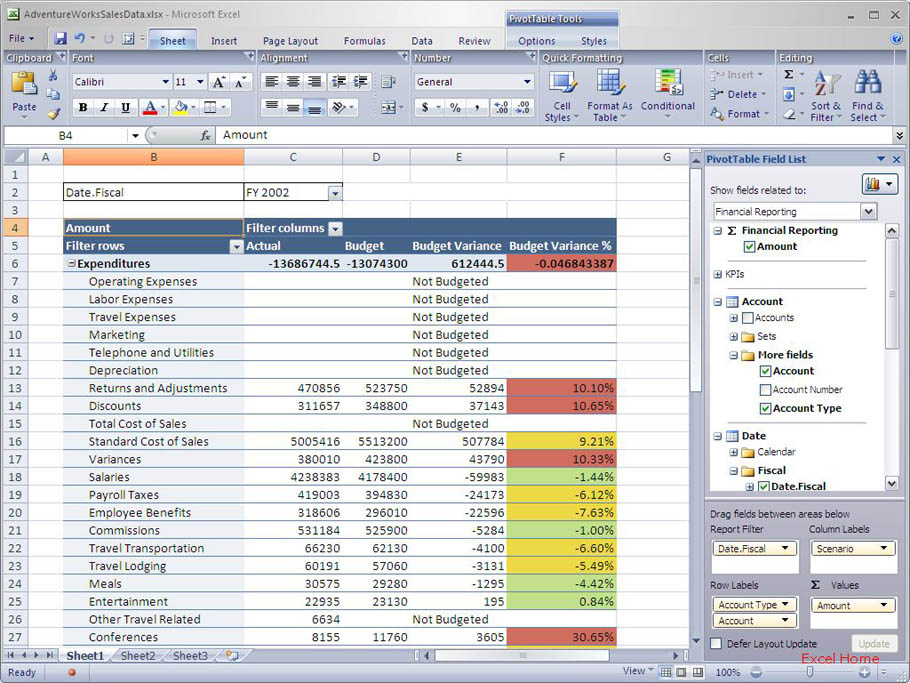
Task: Open the PivotTable Options tab
Action: 536,41
